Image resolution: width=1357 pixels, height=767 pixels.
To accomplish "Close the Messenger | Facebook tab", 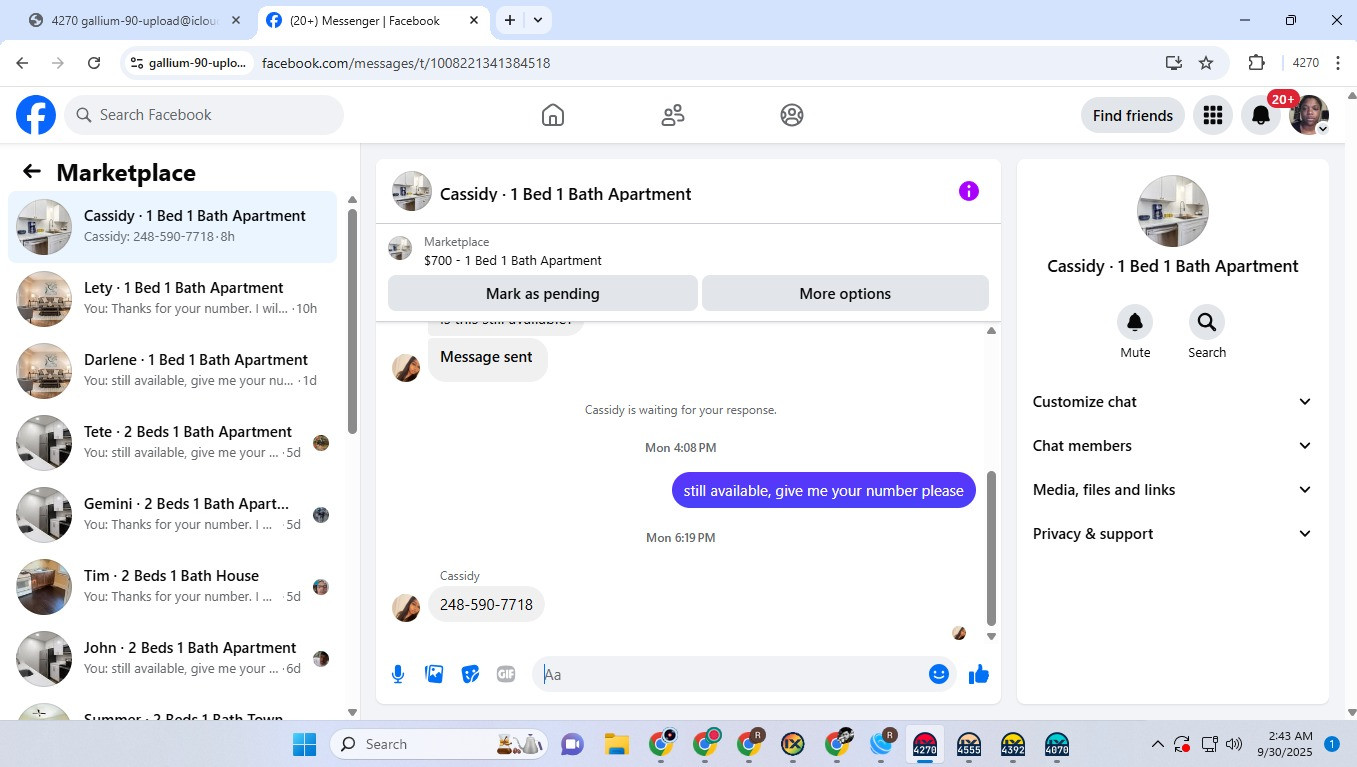I will click(x=474, y=20).
